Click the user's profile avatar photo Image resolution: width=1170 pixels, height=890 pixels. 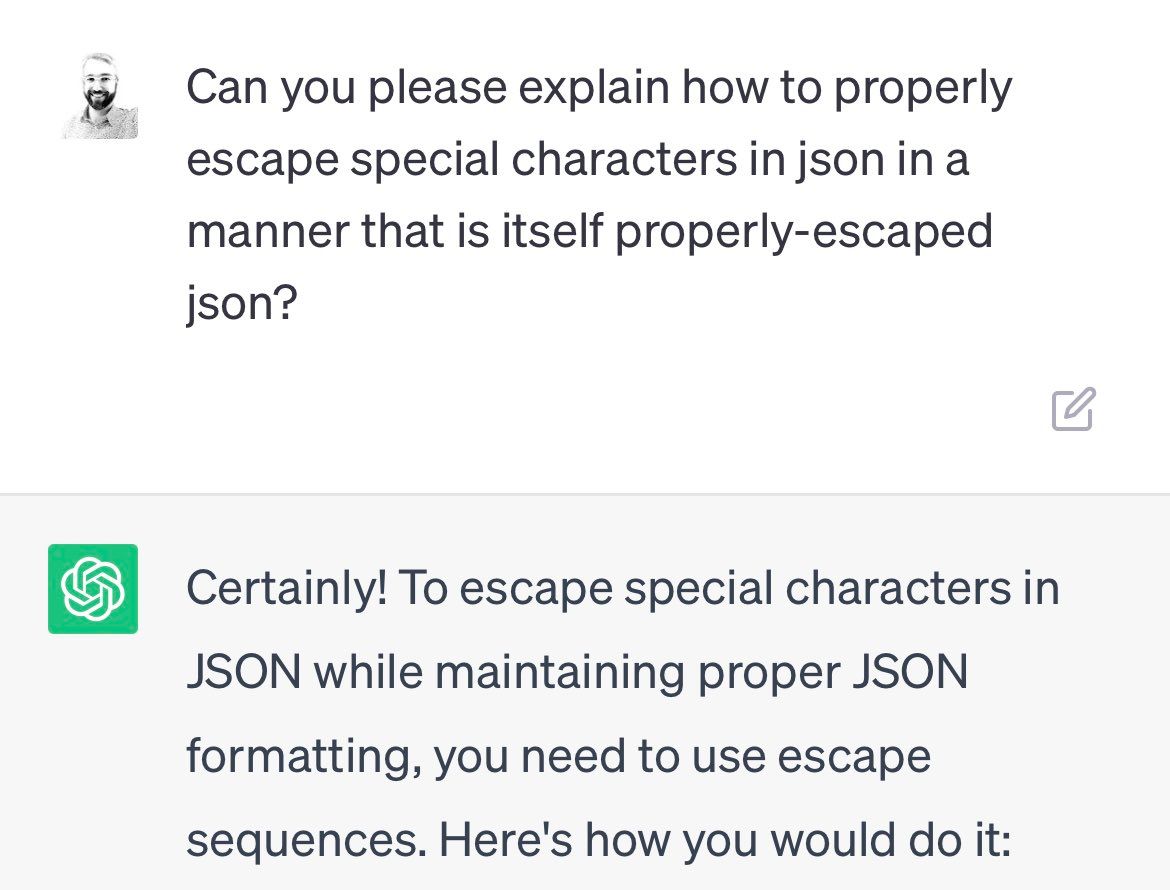(99, 96)
